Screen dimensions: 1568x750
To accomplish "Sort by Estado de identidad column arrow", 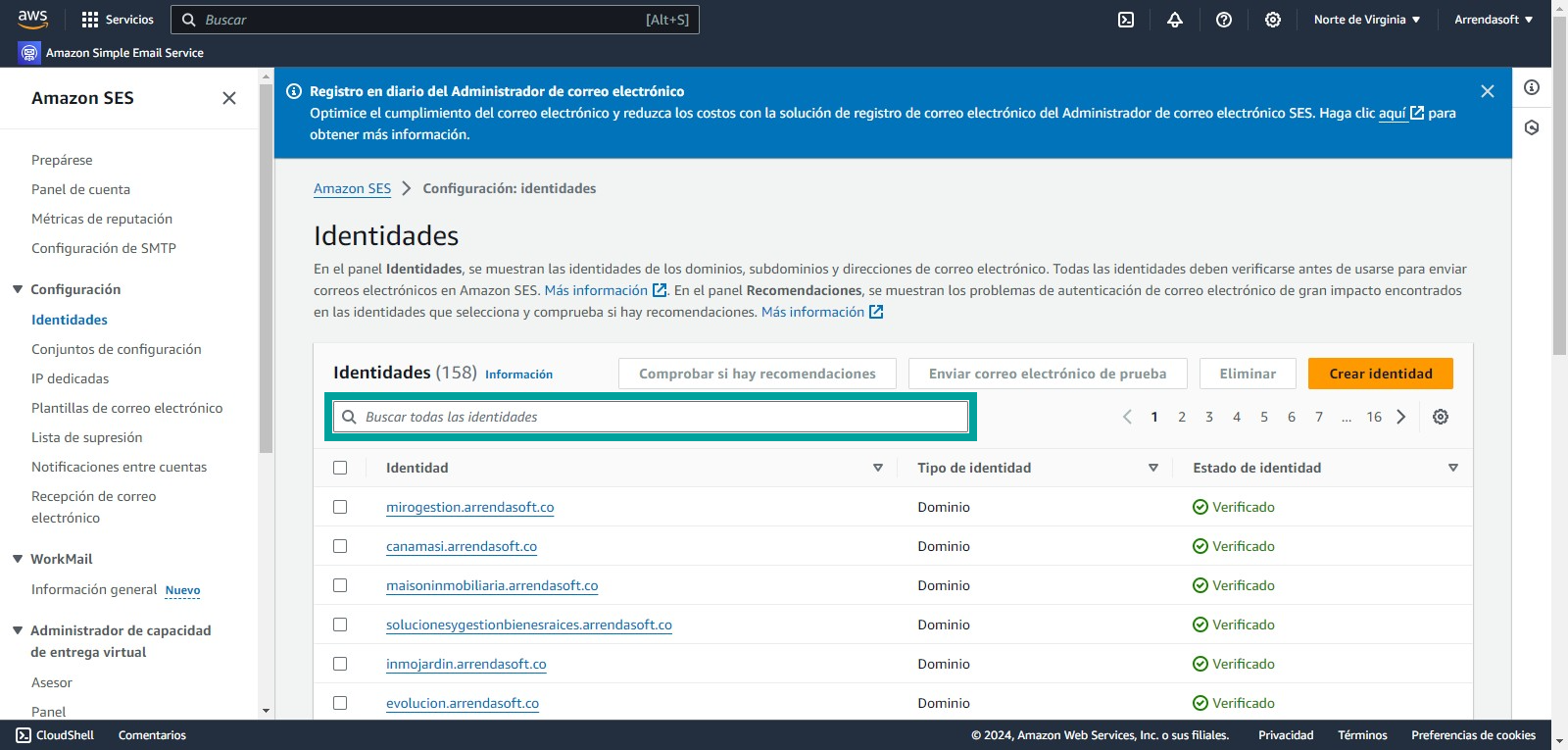I will point(1453,468).
